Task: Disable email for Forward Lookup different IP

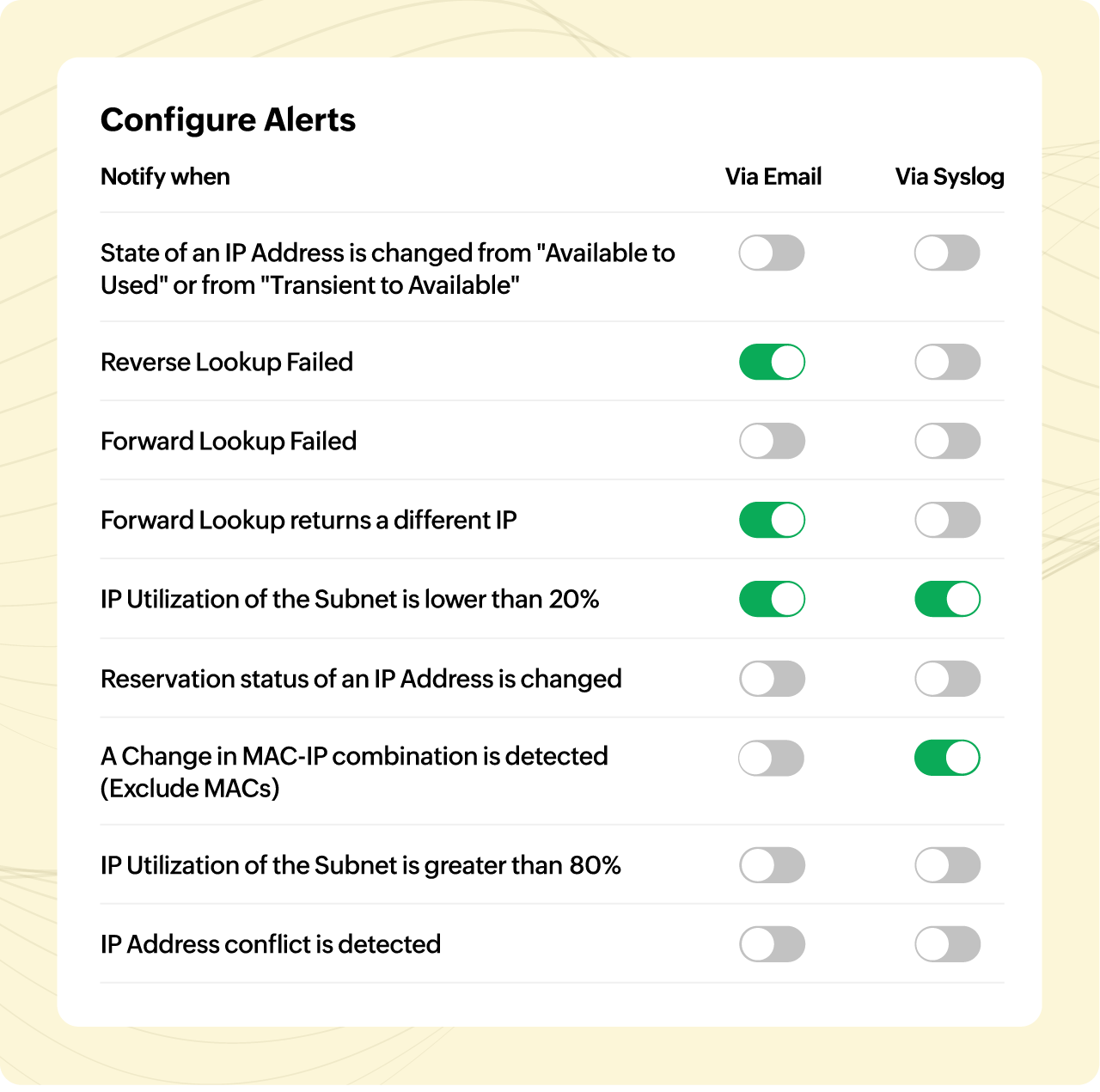Action: [x=772, y=520]
